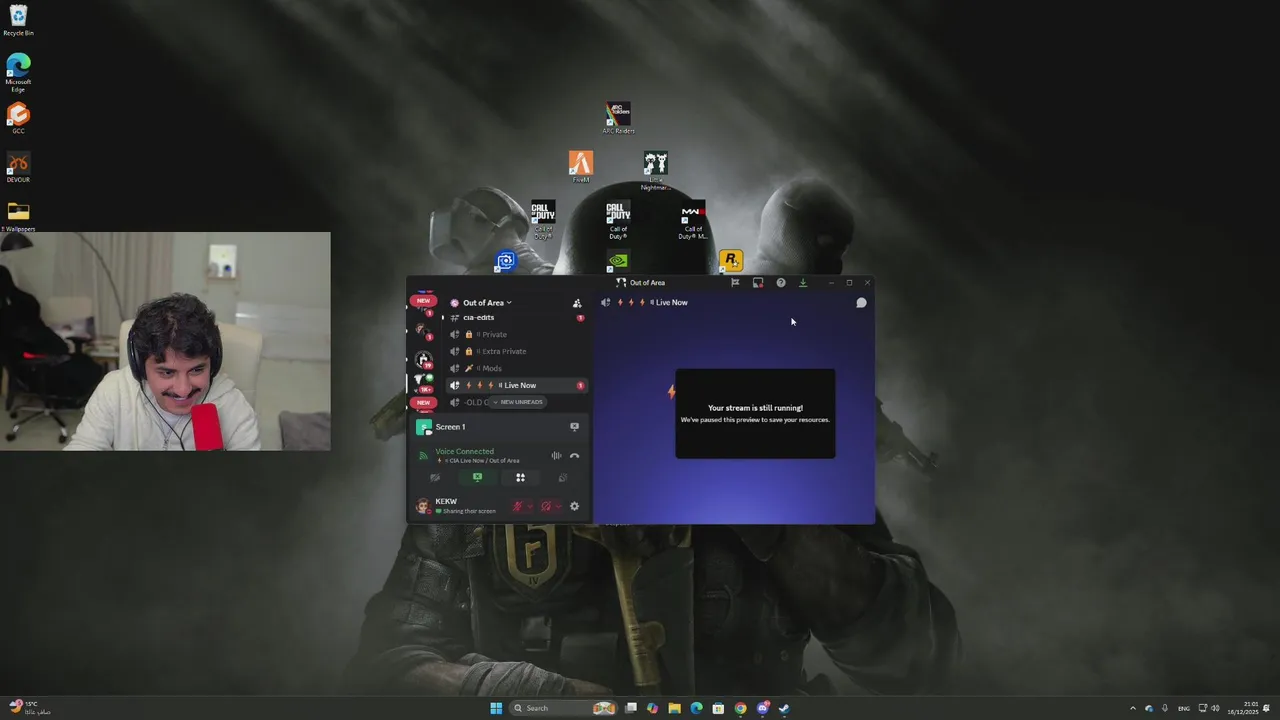Open the Wallpapers folder on desktop
Screen dimensions: 1280x720
(18, 216)
